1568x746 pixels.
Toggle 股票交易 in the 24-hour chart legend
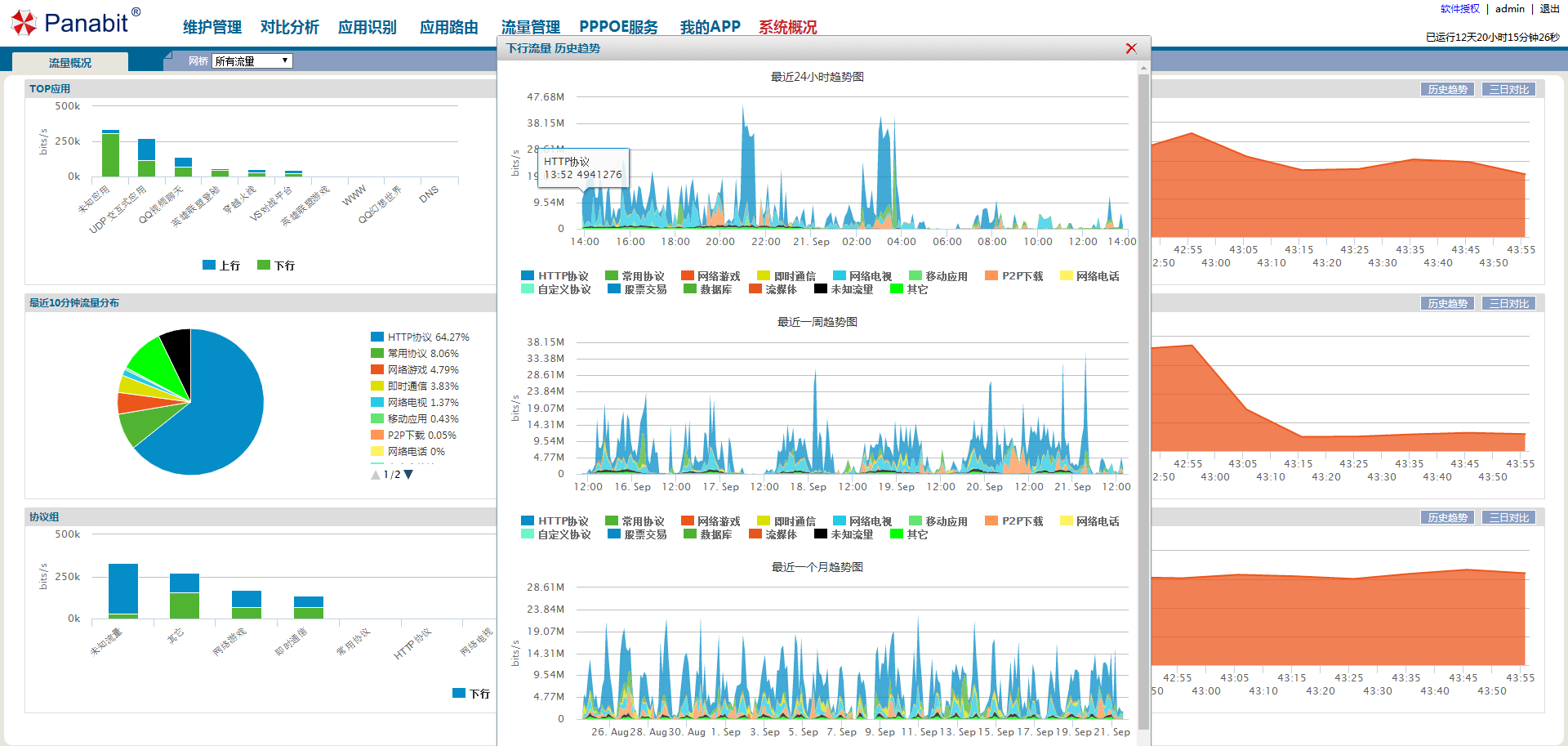pyautogui.click(x=637, y=289)
